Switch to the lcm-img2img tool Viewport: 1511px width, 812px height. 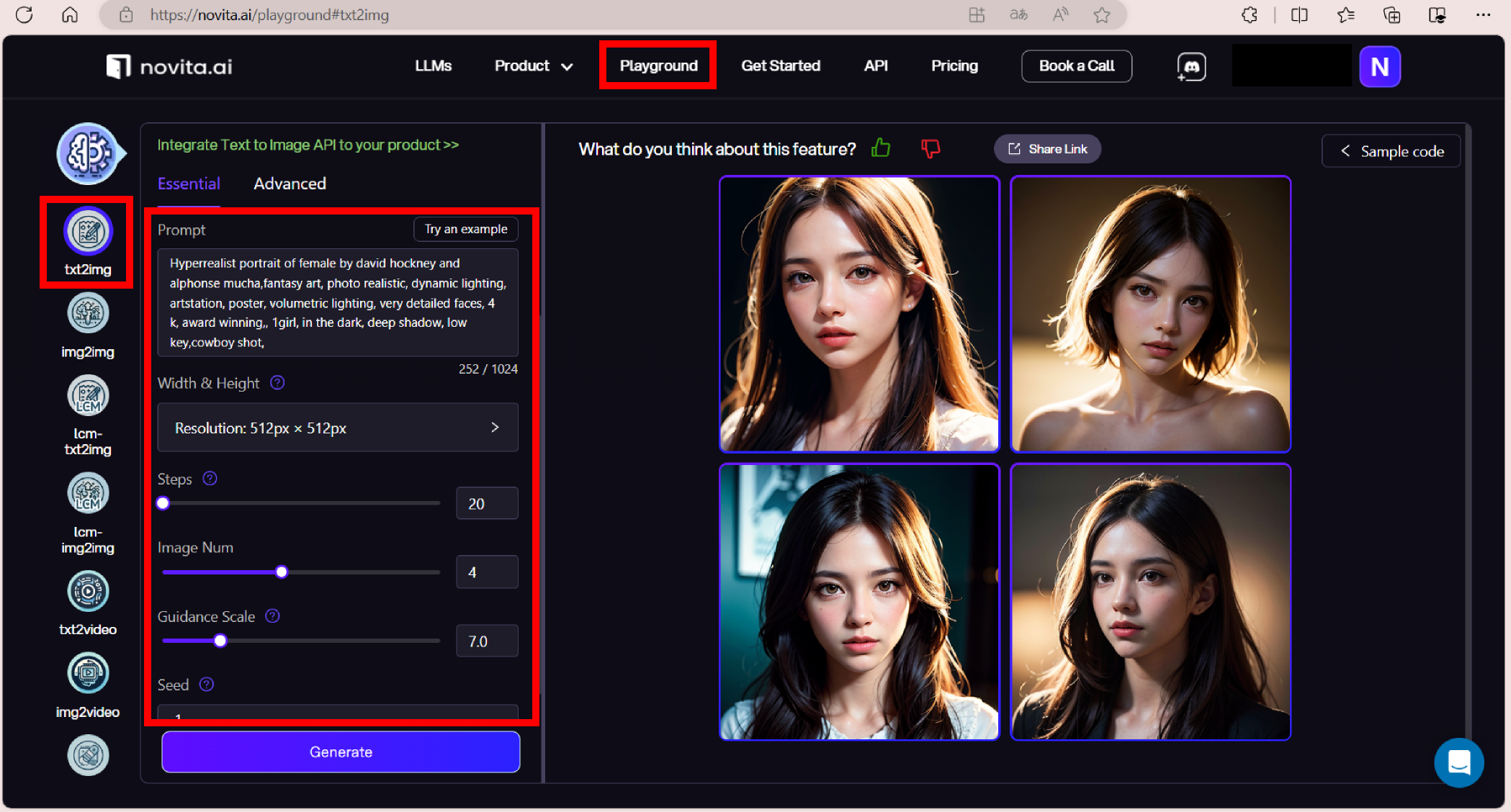coord(88,494)
